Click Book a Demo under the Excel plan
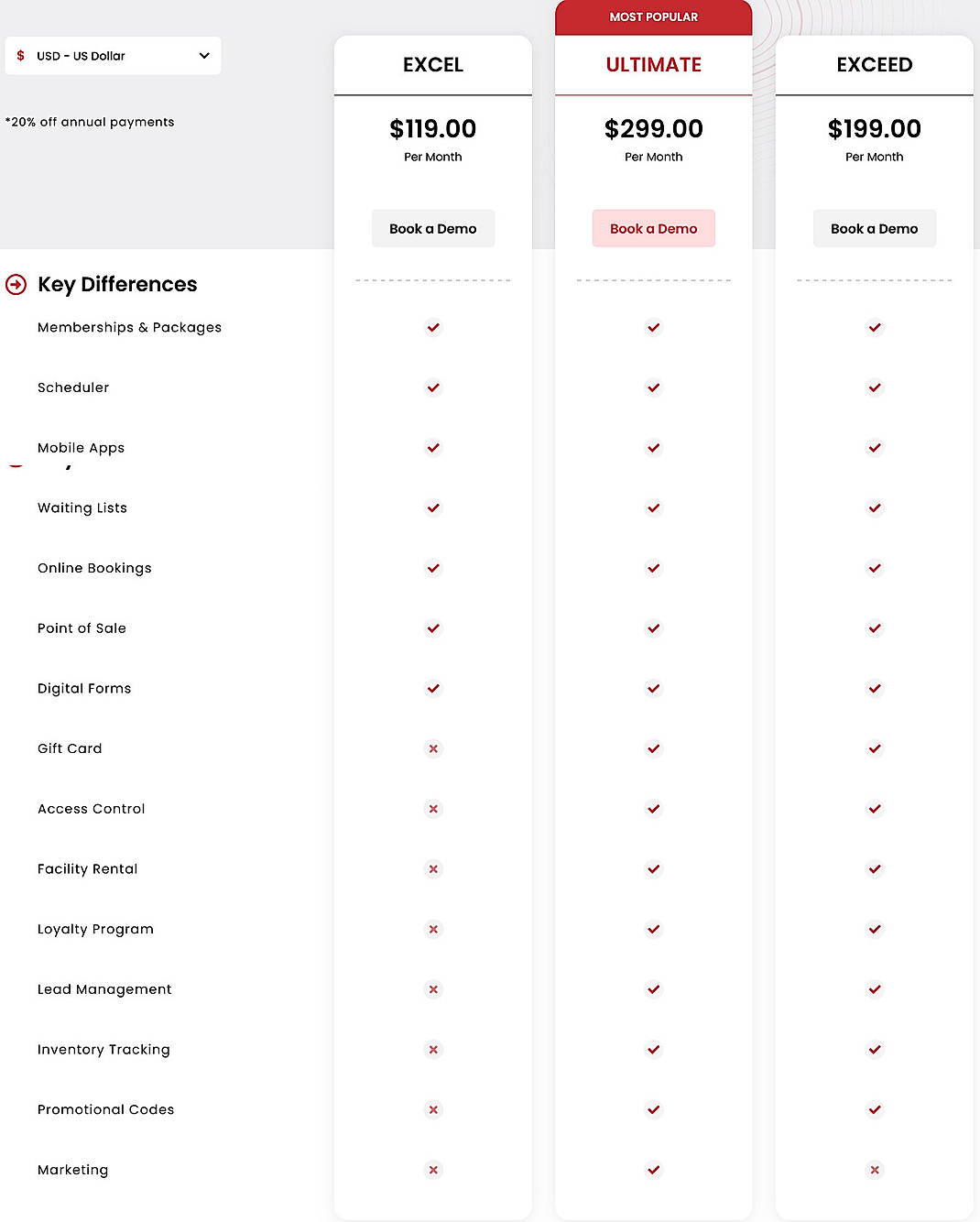 (433, 228)
